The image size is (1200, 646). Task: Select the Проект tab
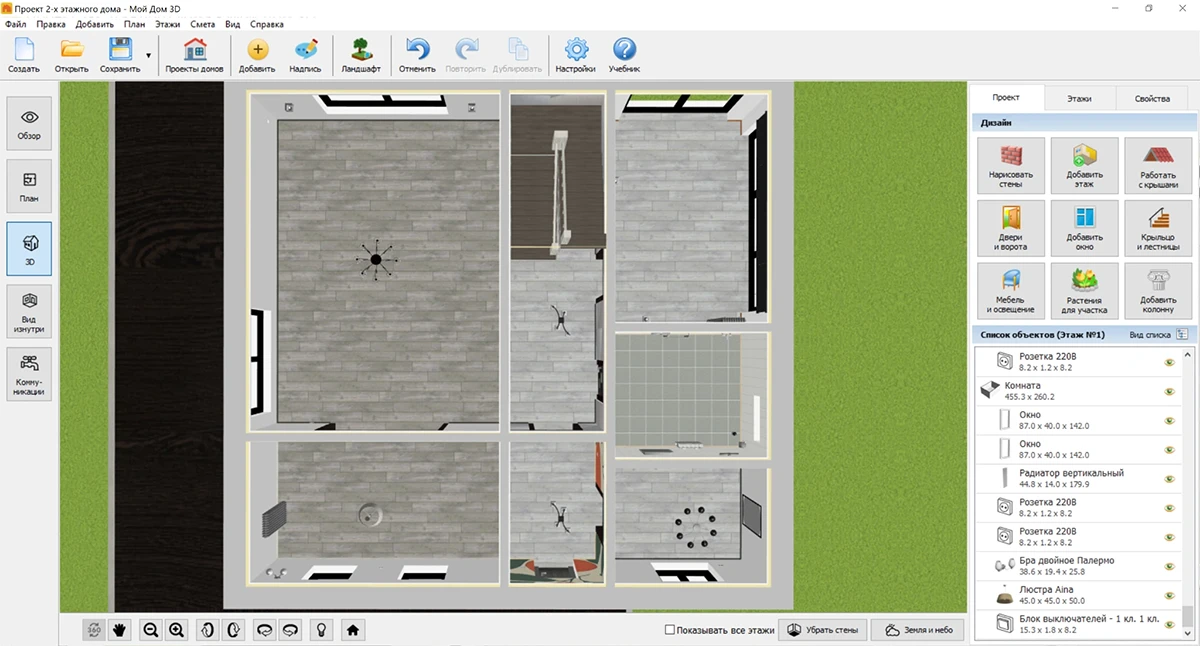click(x=1006, y=98)
